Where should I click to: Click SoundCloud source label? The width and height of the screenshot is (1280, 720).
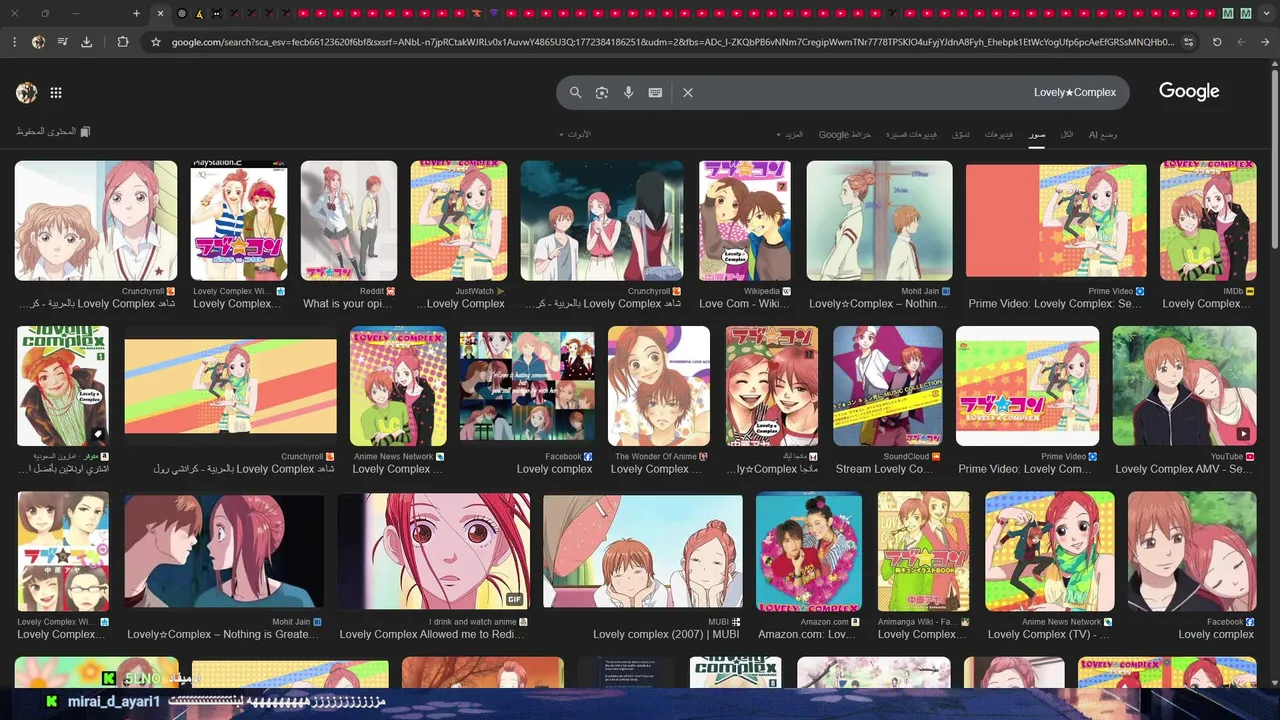coord(906,457)
